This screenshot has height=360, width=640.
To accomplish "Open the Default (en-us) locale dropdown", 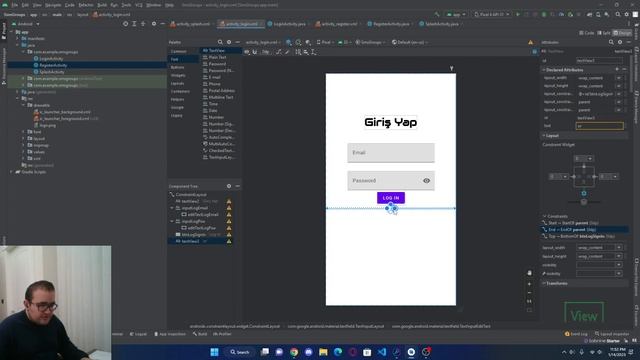I will 409,42.
